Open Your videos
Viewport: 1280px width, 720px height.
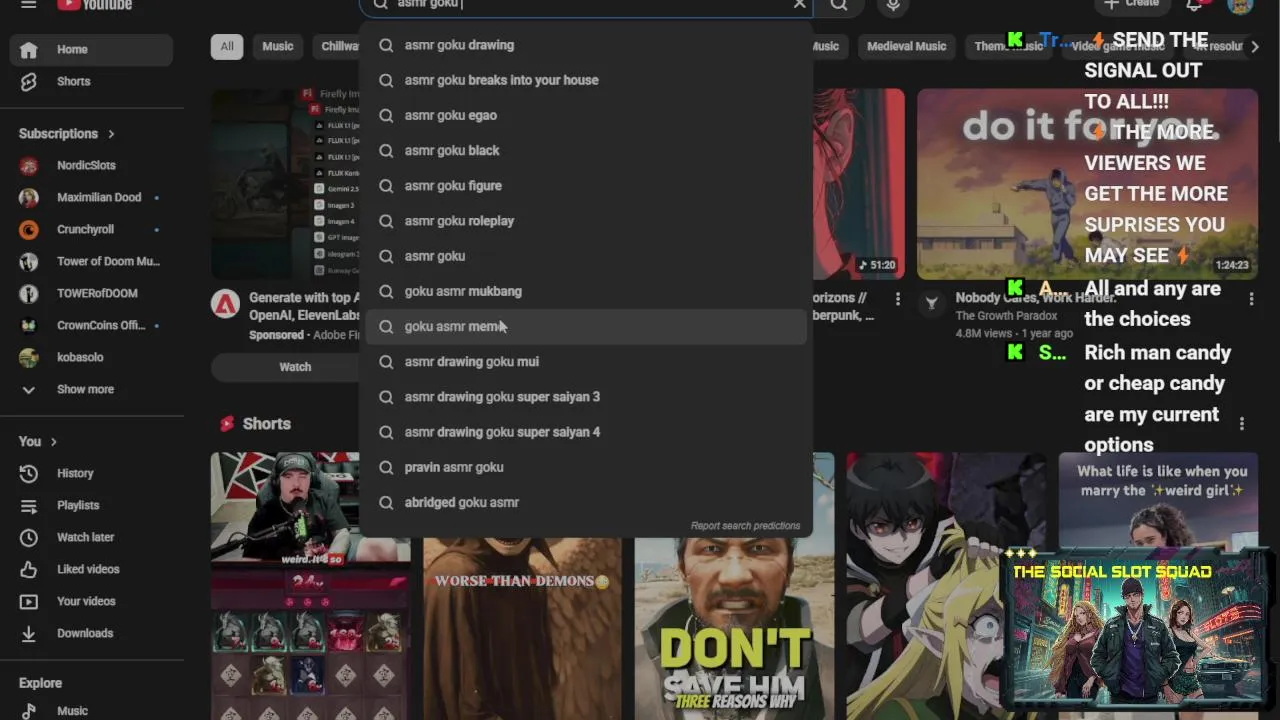click(x=92, y=601)
